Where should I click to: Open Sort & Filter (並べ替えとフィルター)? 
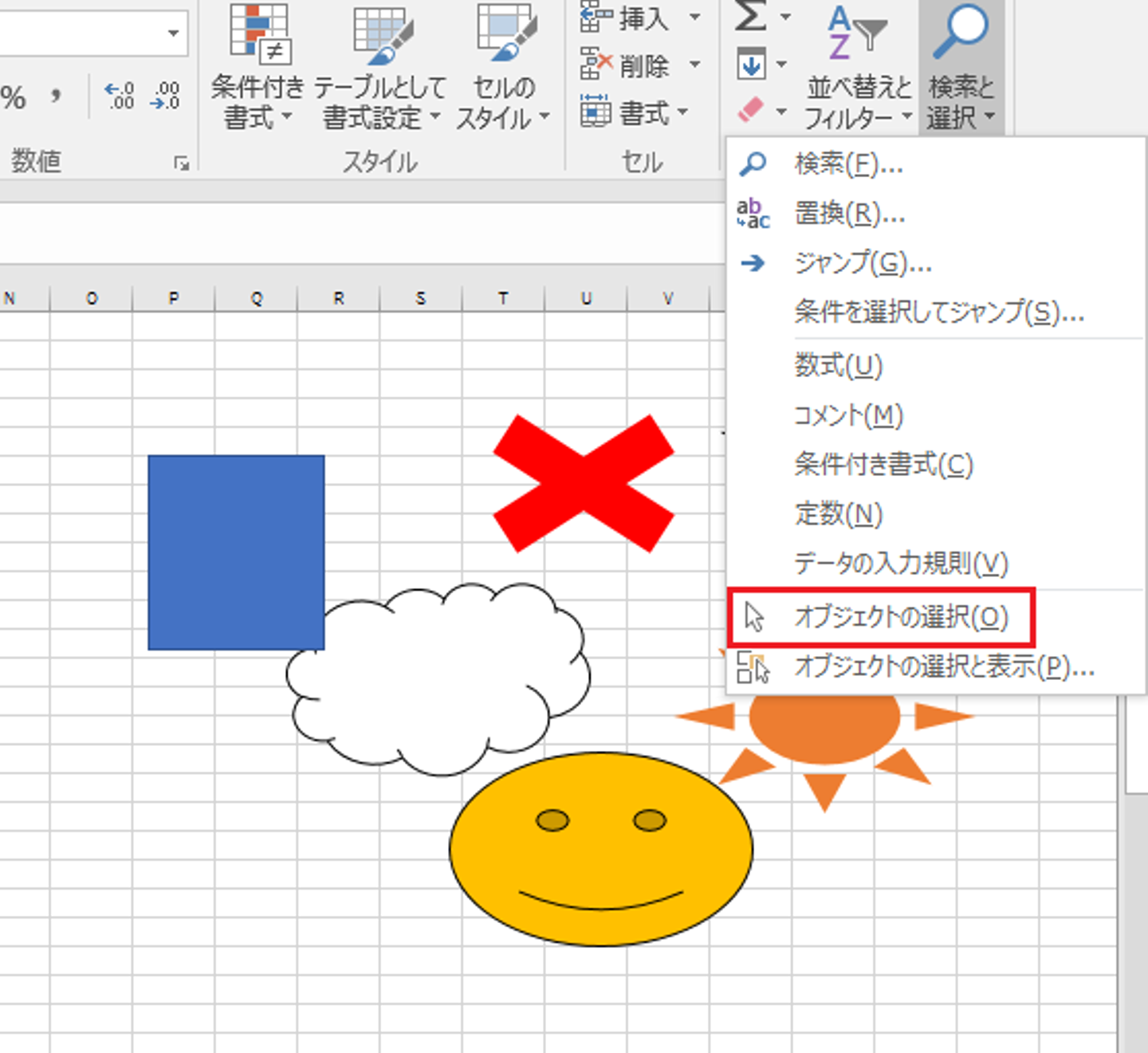[859, 67]
